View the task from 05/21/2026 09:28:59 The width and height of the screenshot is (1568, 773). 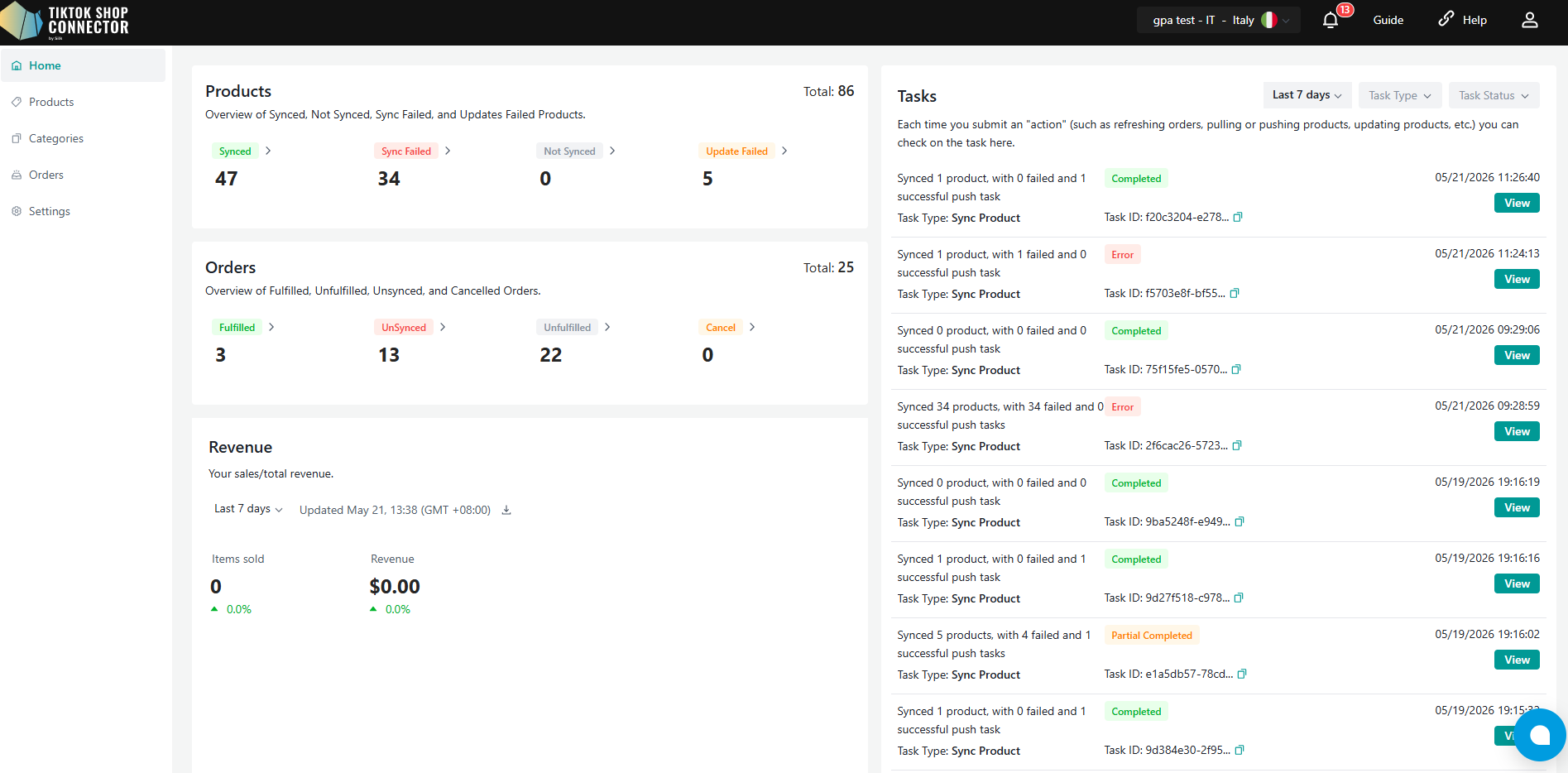click(x=1517, y=431)
